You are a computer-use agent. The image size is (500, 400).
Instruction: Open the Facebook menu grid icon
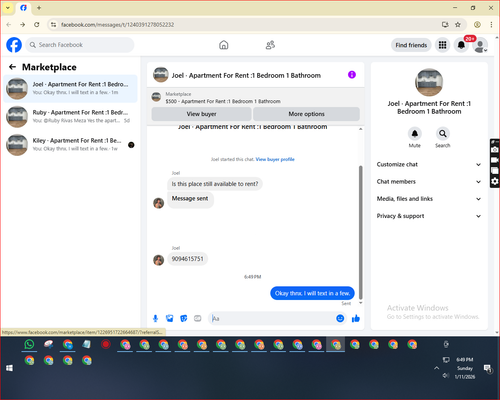pos(442,45)
